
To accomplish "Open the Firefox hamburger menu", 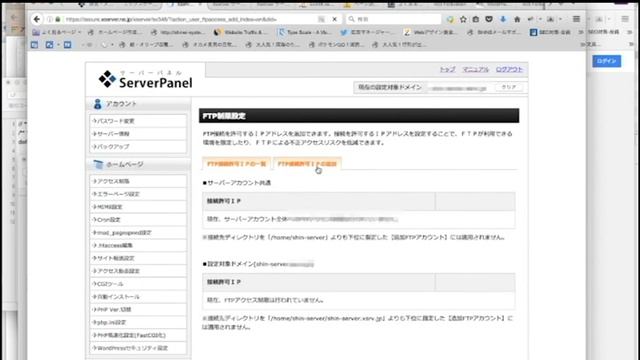I will 576,19.
